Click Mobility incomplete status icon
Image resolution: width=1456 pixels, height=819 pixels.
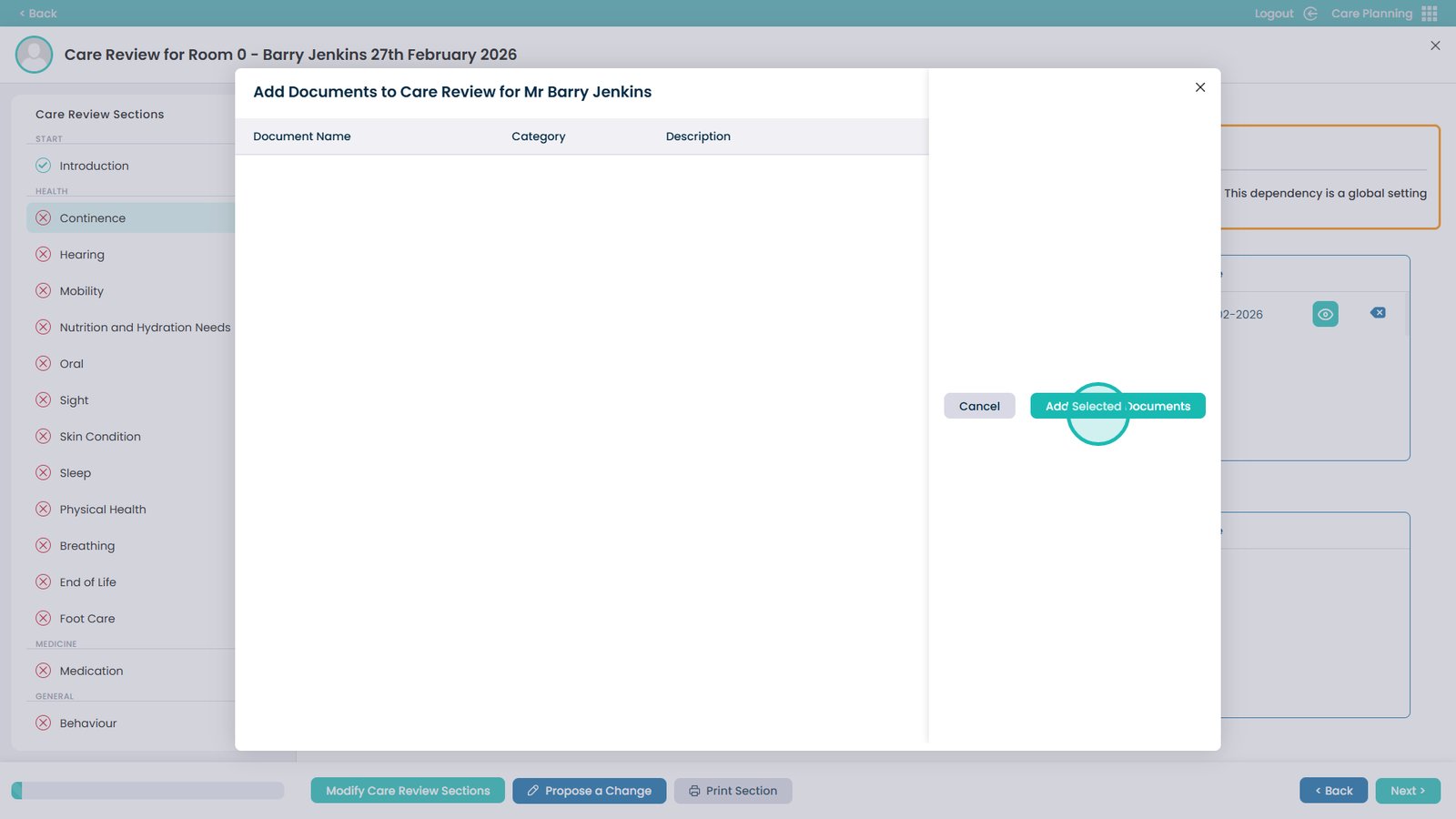pos(43,291)
